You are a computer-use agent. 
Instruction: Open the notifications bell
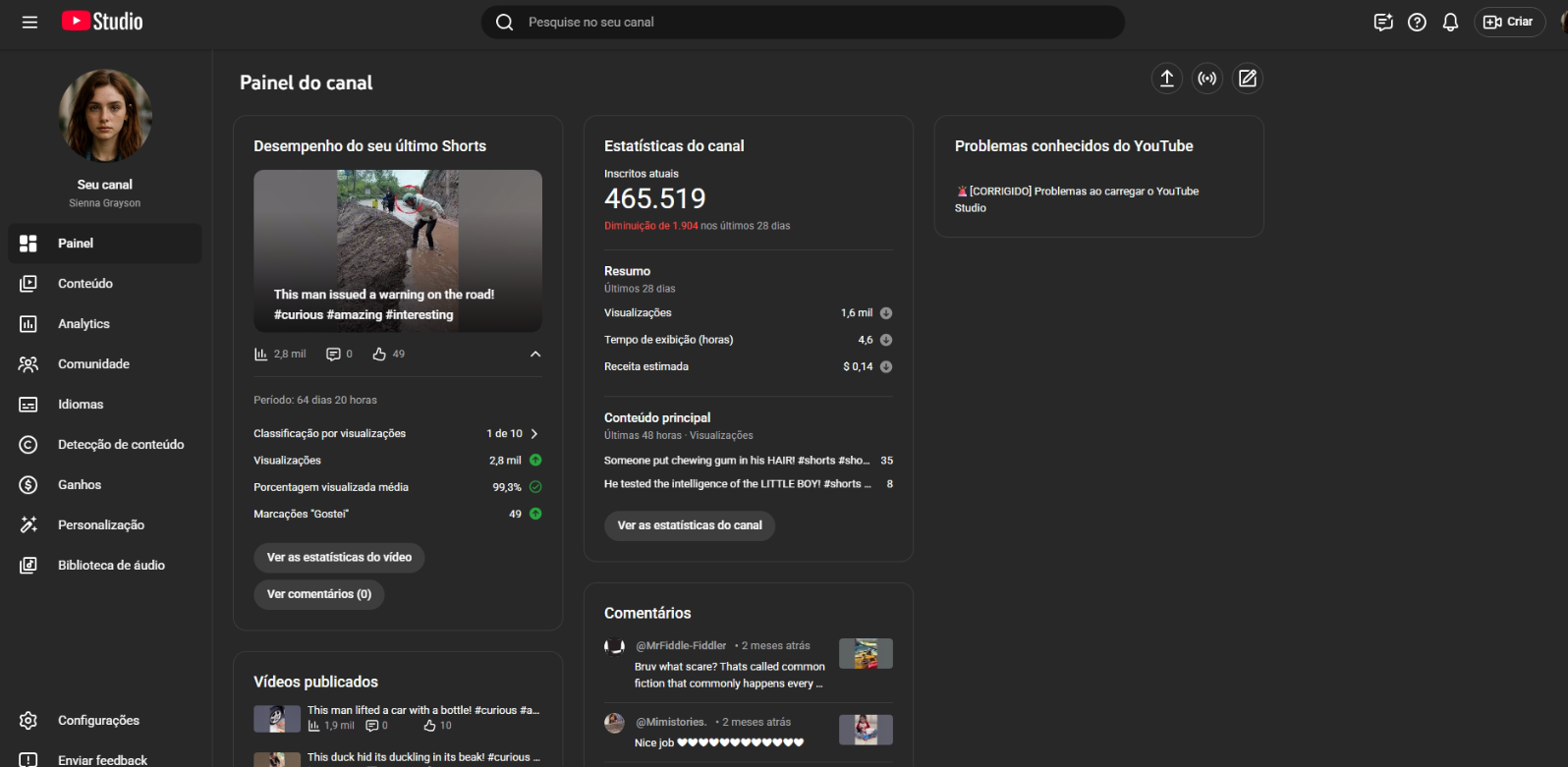(1450, 22)
